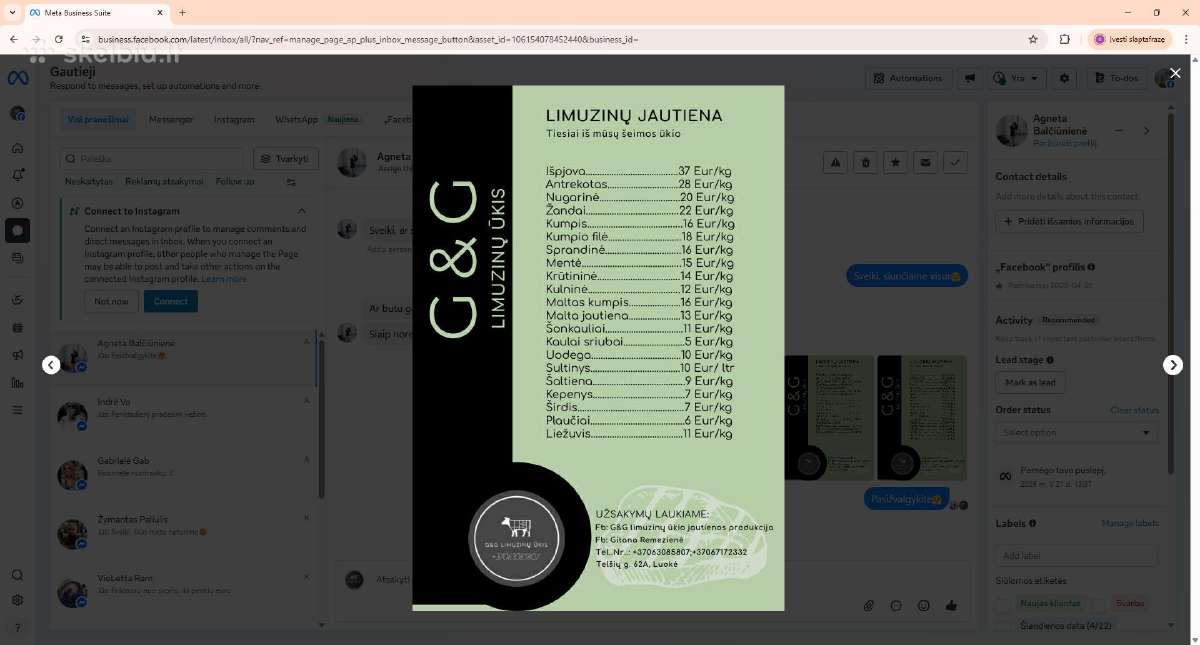Filter by Neskaitytas
This screenshot has width=1200, height=645.
click(89, 182)
